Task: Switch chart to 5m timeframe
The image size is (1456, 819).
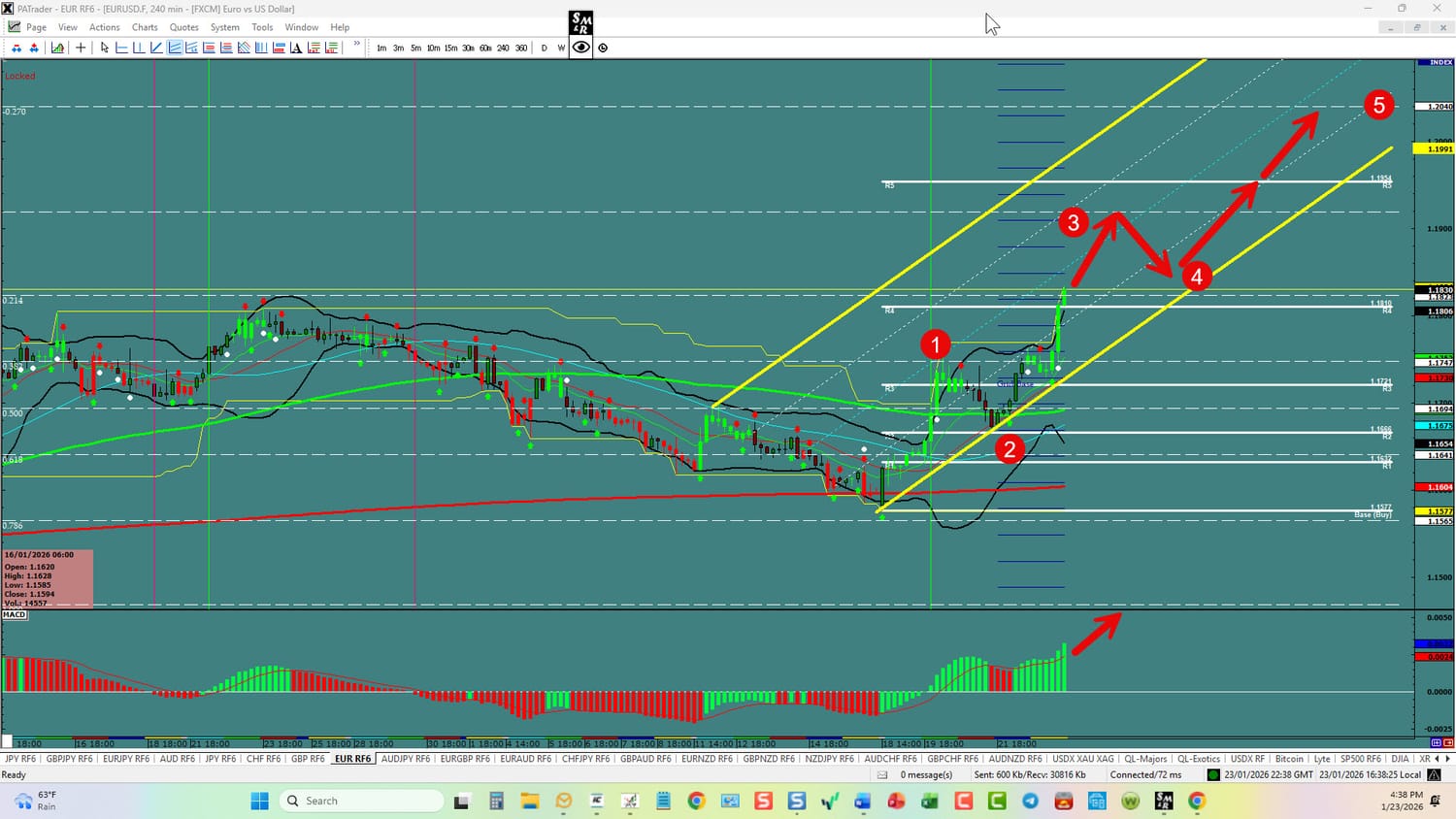Action: click(x=415, y=48)
